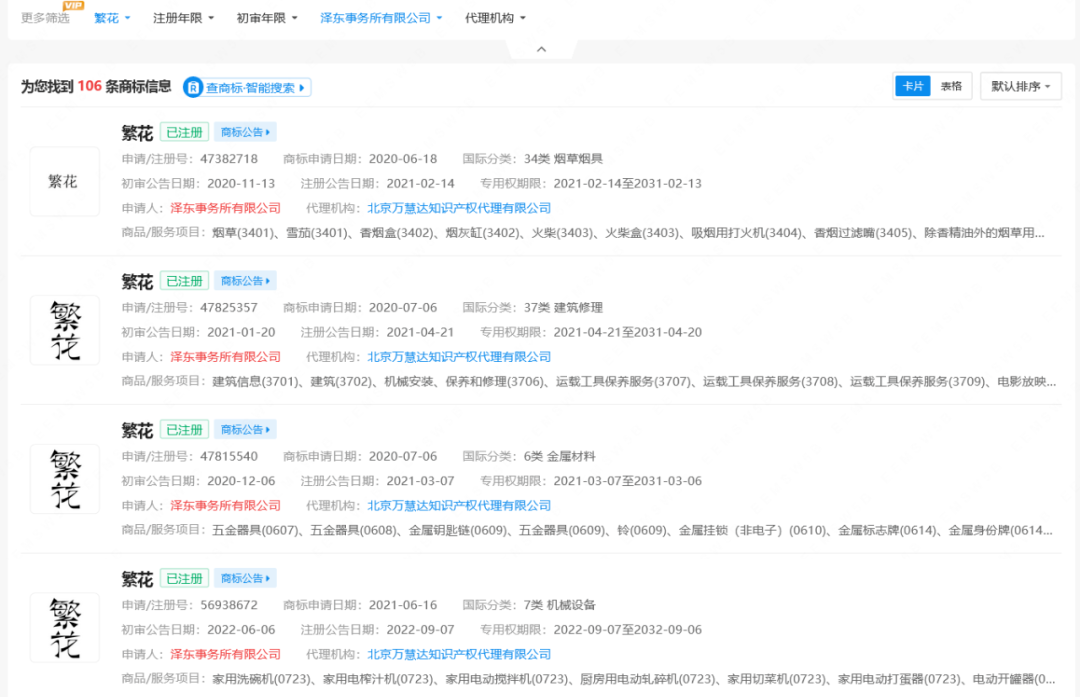
Task: Open the 泽东事务所有限公司 filter dropdown
Action: coord(381,18)
